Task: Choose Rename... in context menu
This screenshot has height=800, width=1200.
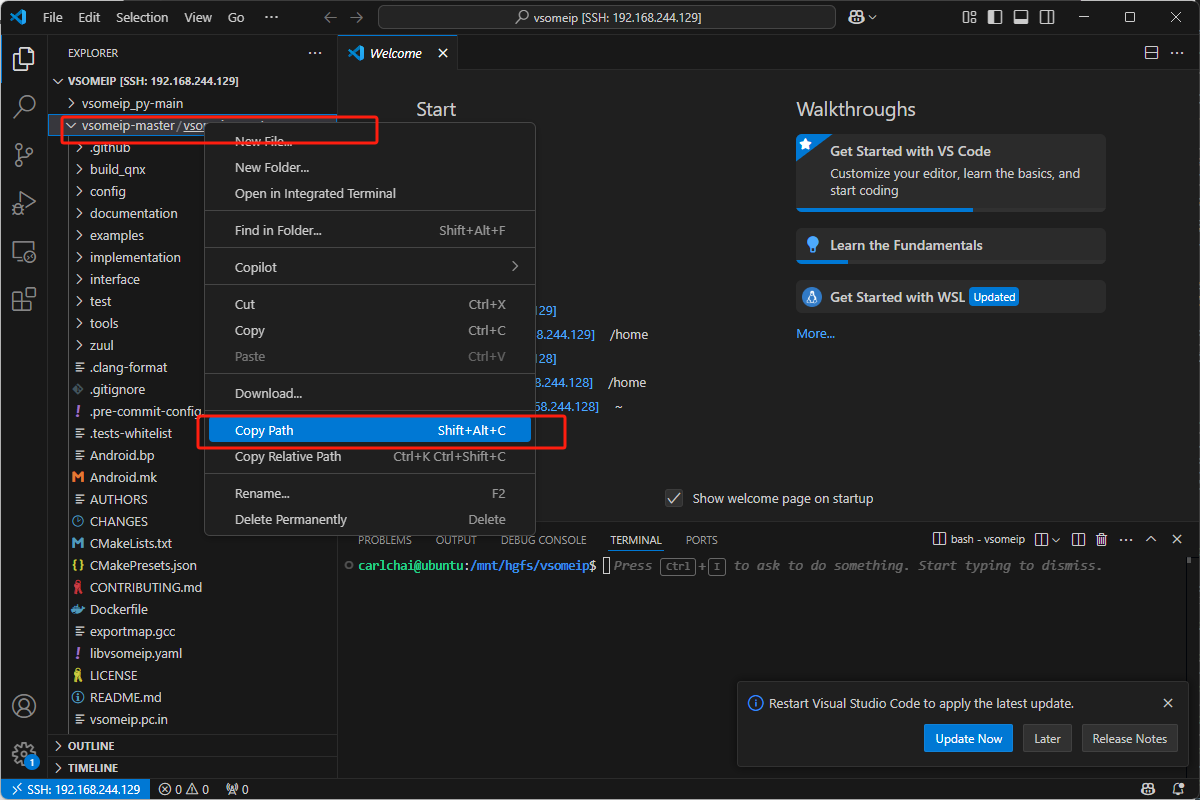Action: (370, 493)
